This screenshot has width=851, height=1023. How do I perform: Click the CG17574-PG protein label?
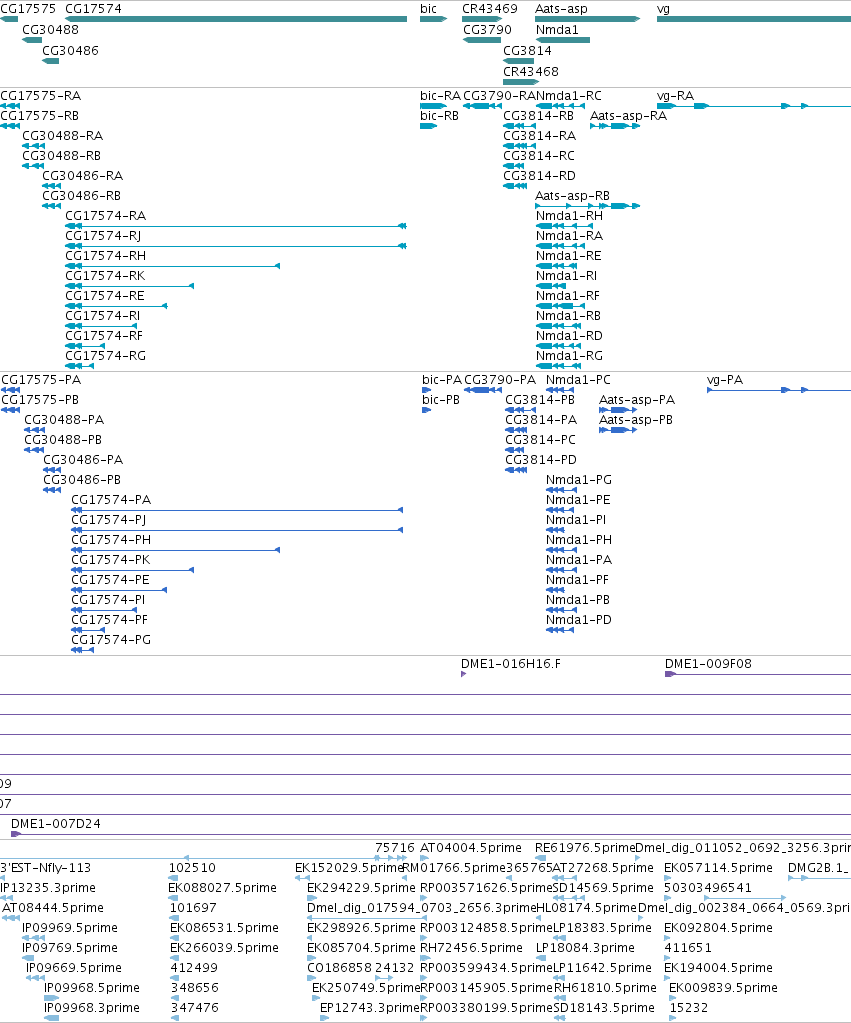pyautogui.click(x=111, y=639)
